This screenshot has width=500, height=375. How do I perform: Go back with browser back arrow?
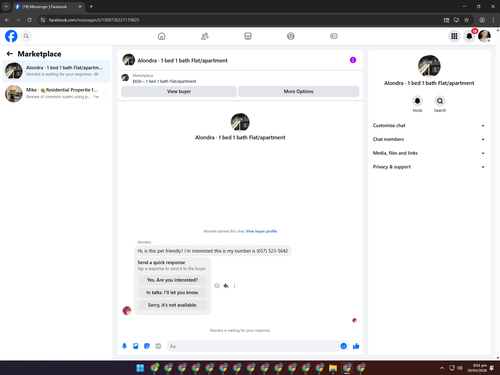(7, 20)
